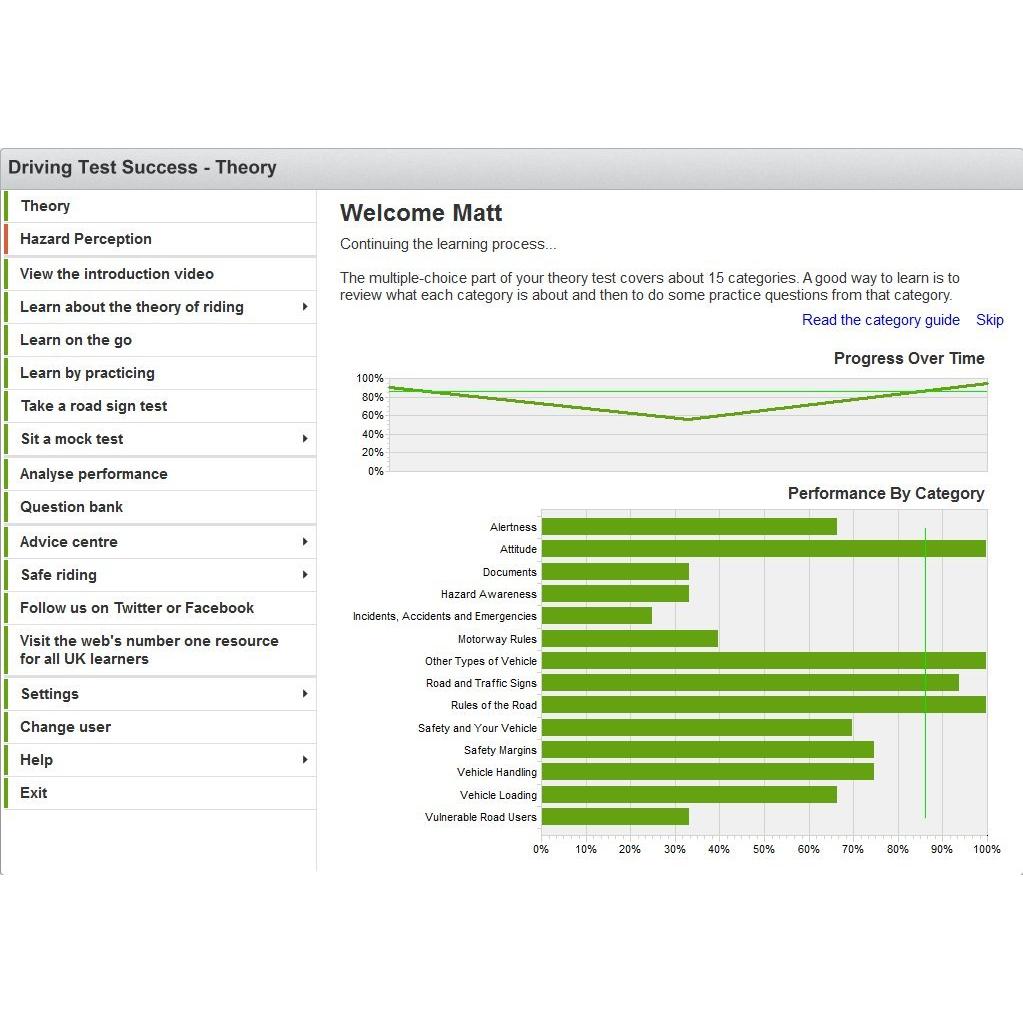
Task: Click Exit in the sidebar
Action: coord(160,793)
